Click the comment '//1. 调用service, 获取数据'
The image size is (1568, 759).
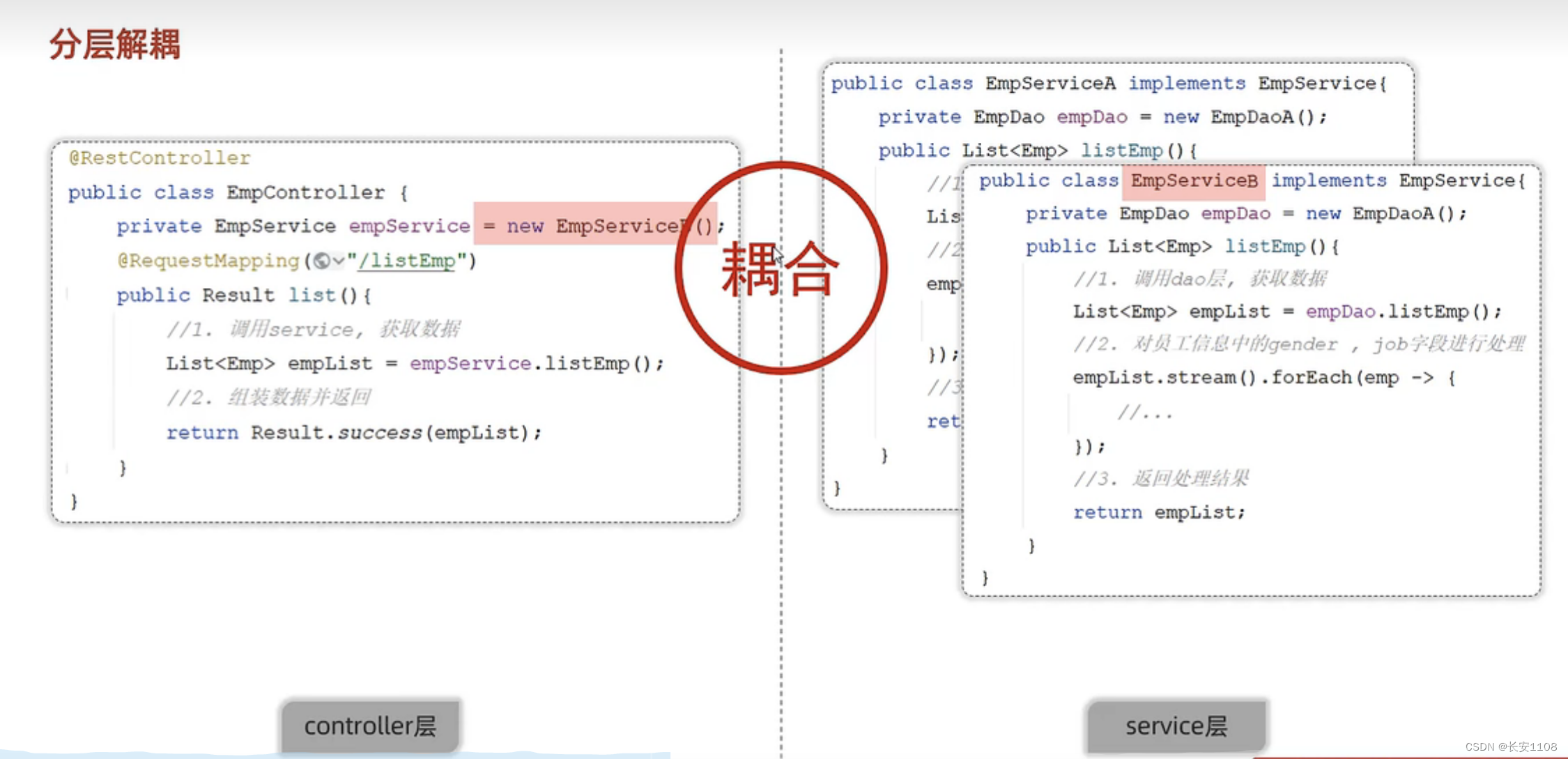[x=313, y=329]
